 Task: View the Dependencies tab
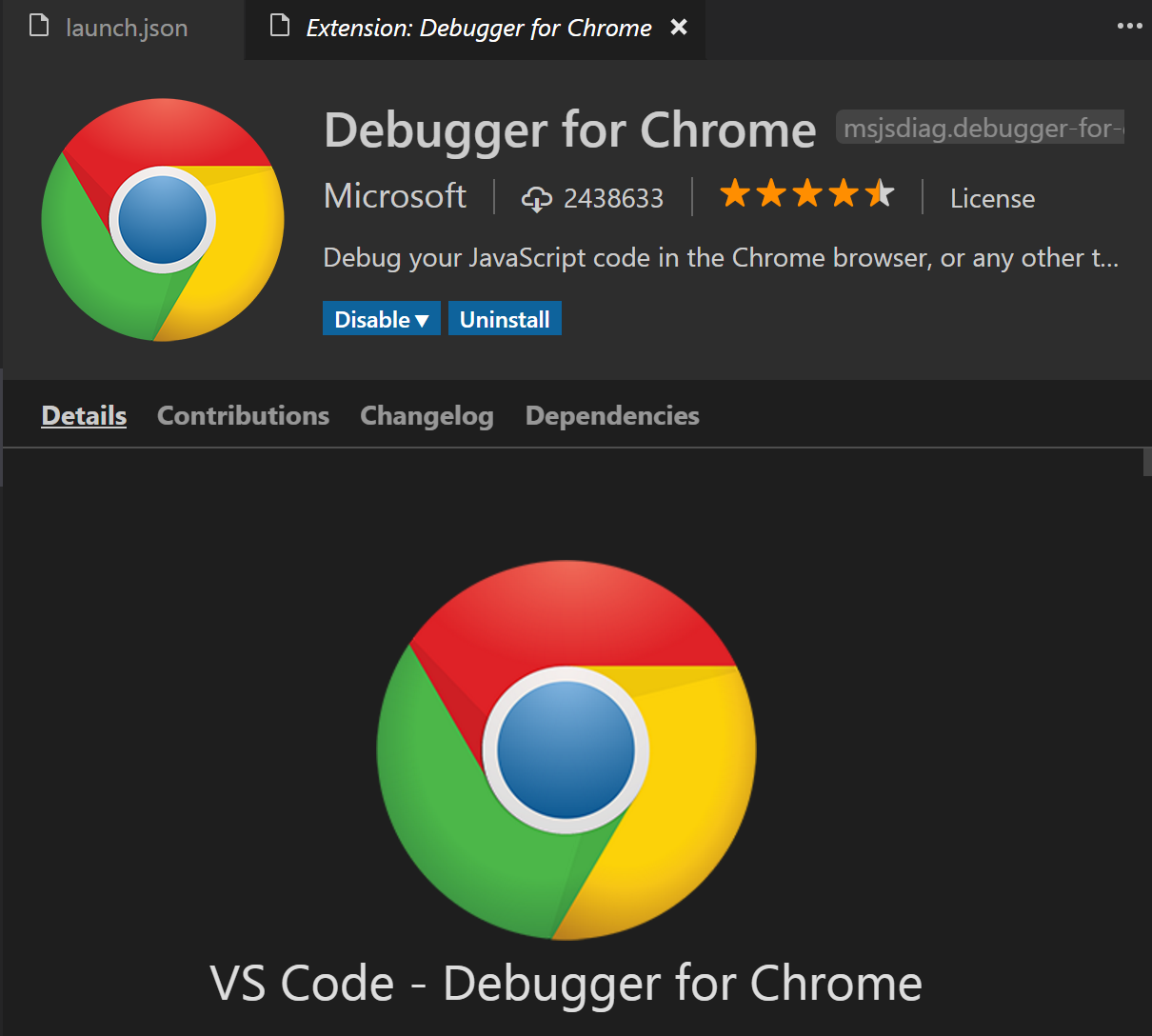pyautogui.click(x=612, y=416)
